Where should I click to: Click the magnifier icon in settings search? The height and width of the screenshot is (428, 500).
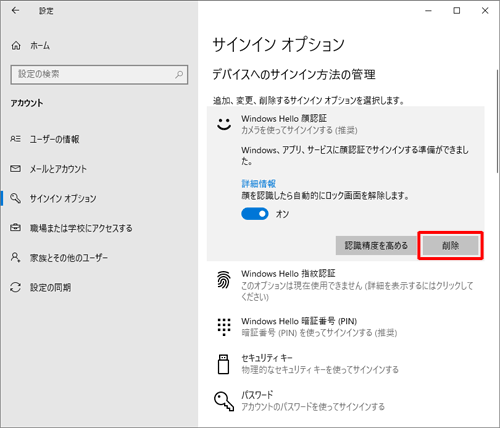coord(179,74)
